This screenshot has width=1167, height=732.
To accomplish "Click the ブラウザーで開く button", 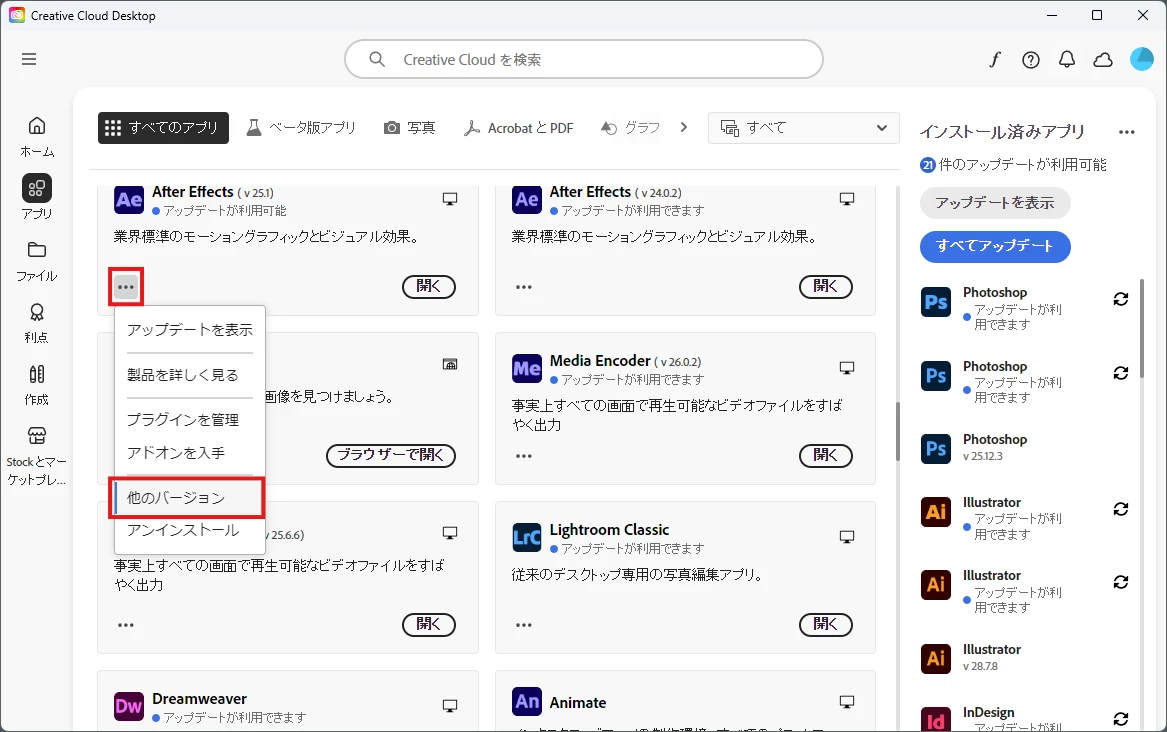I will click(x=391, y=455).
